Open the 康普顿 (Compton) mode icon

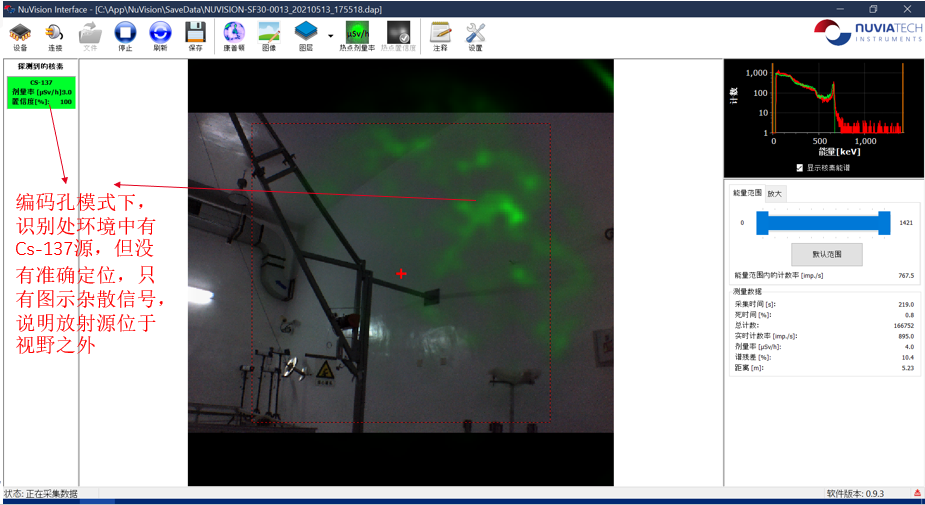tap(234, 34)
